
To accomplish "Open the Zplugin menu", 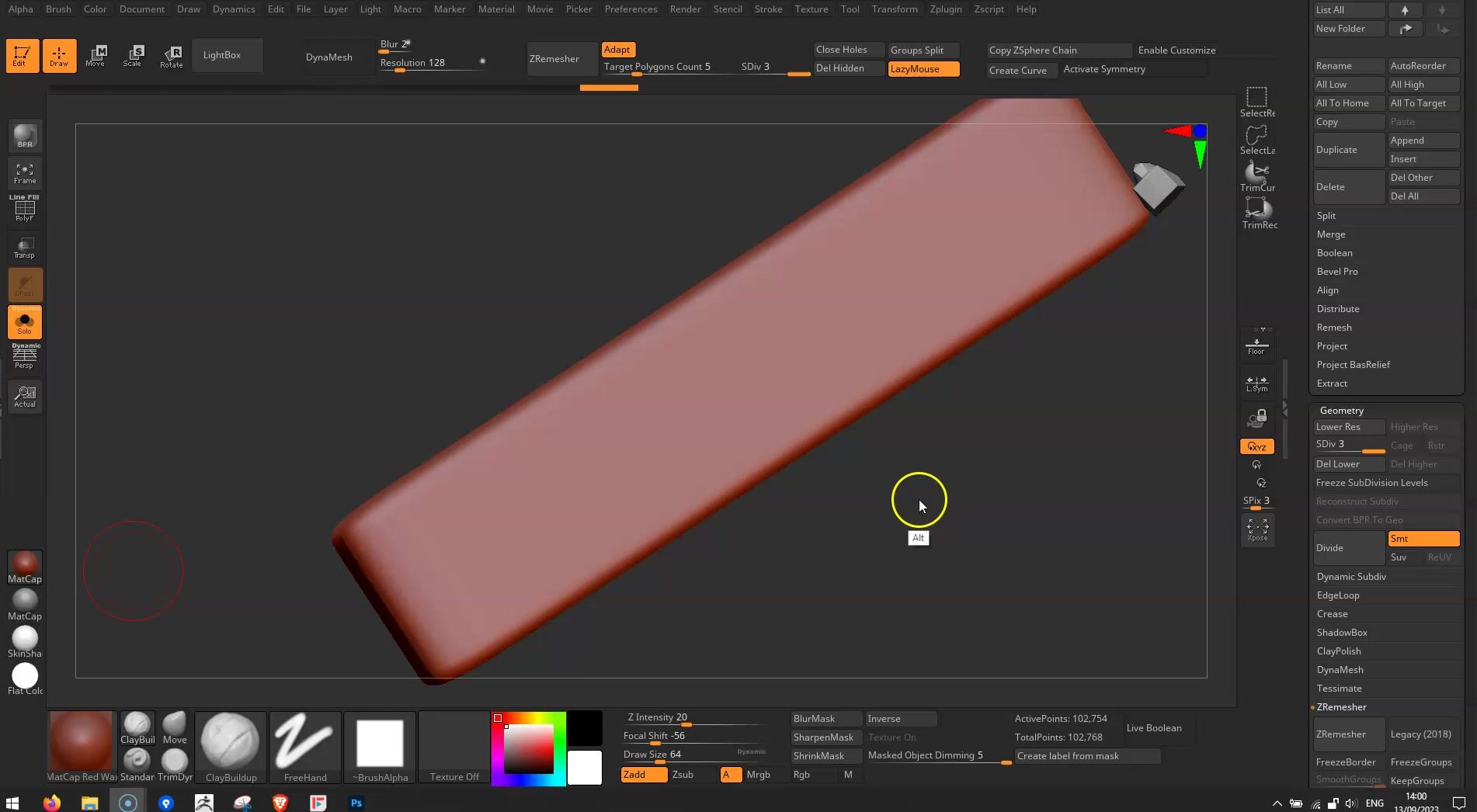I will point(946,9).
